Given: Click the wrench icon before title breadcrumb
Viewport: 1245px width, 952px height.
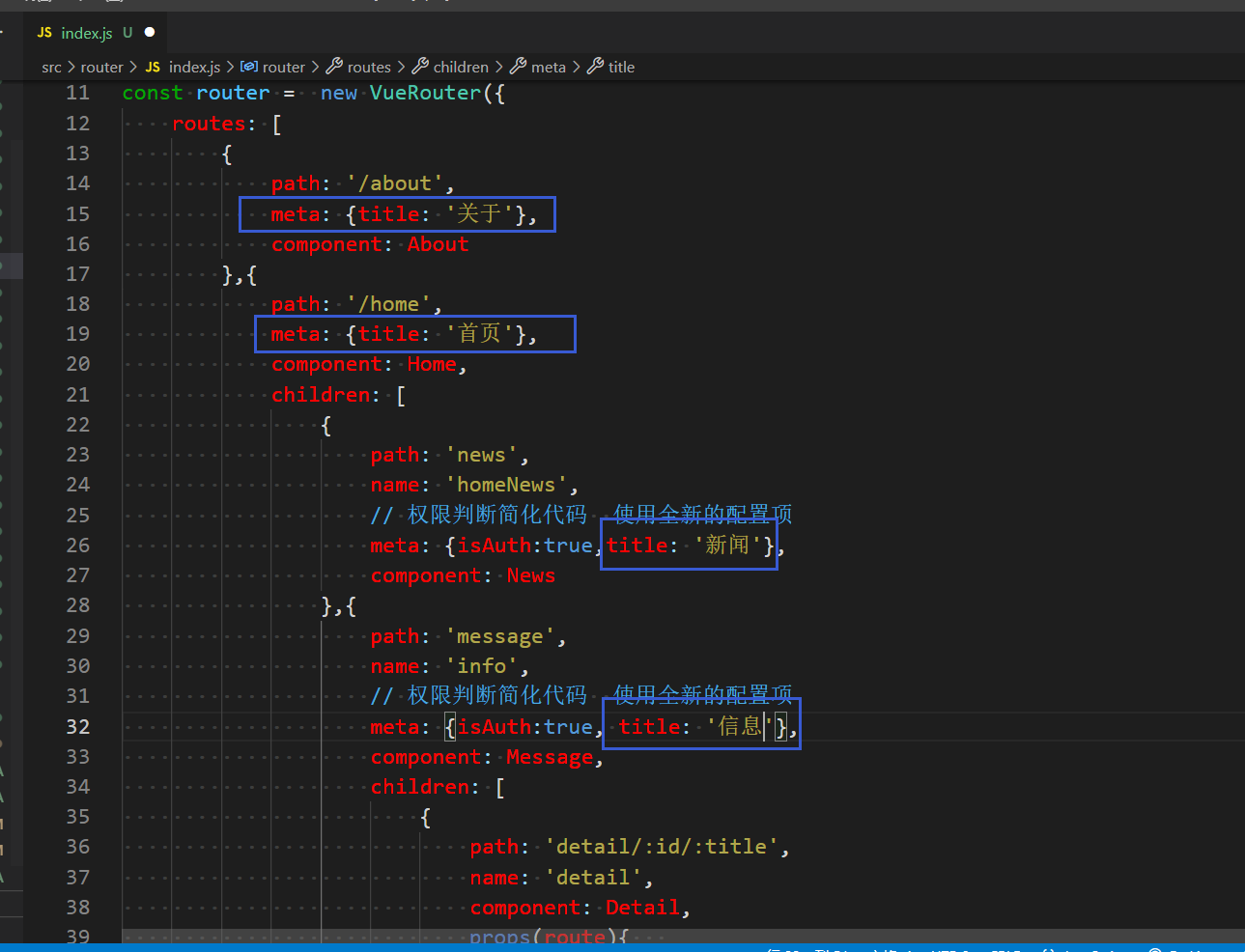Looking at the screenshot, I should [x=596, y=66].
